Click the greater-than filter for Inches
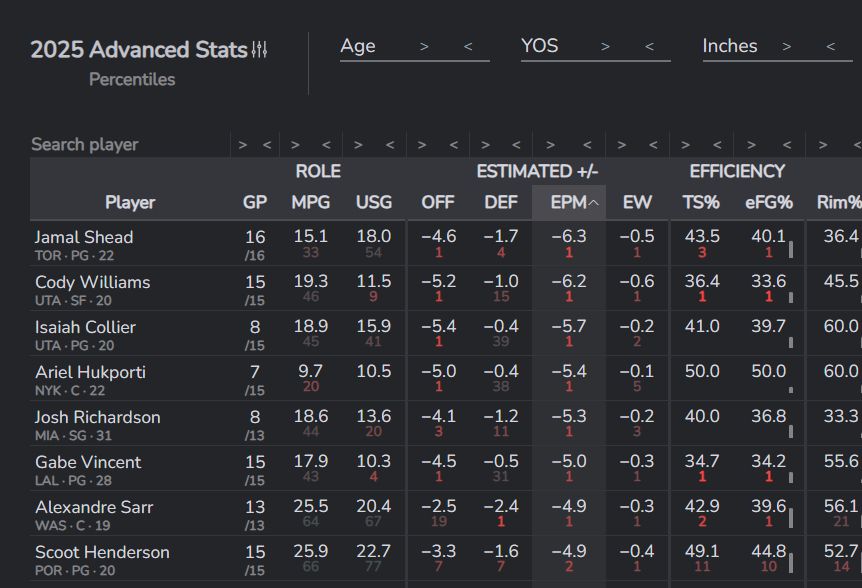The image size is (862, 588). click(787, 46)
